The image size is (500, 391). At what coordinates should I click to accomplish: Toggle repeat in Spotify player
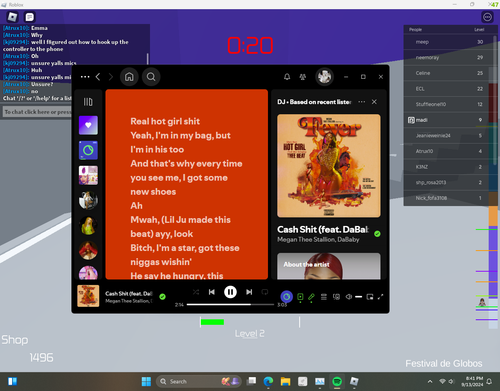click(265, 292)
